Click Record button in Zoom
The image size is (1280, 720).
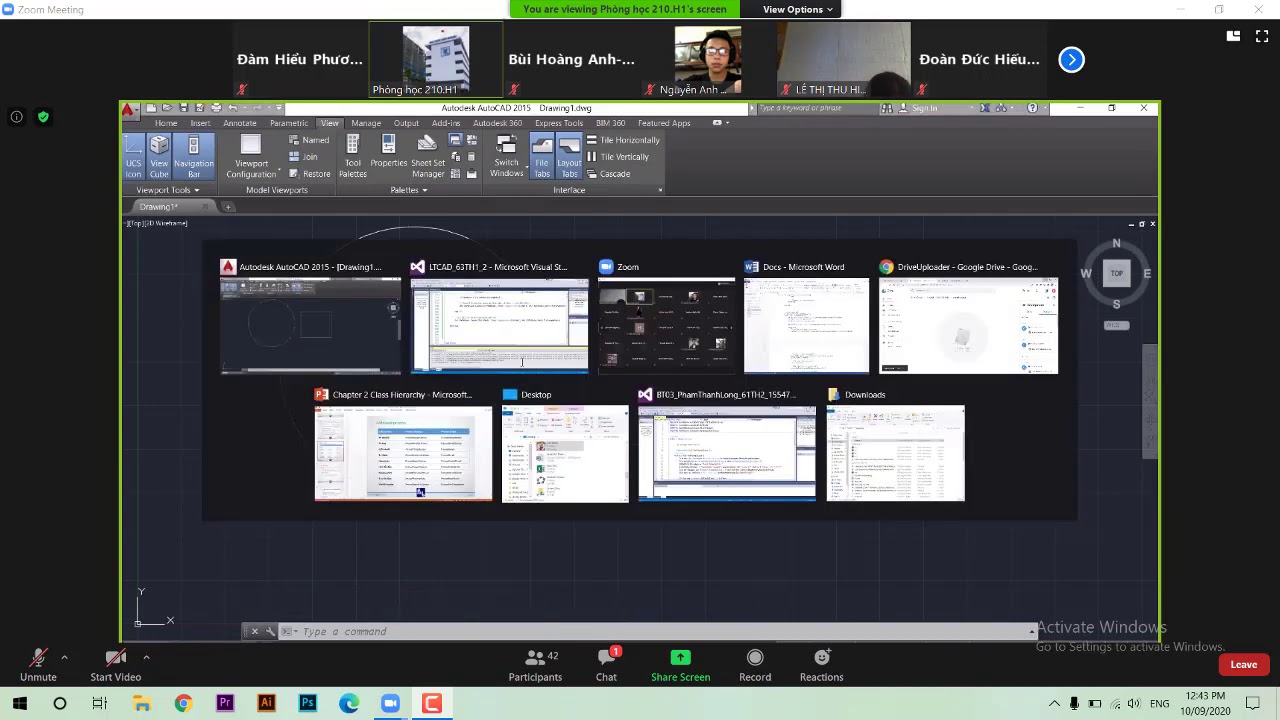tap(755, 665)
